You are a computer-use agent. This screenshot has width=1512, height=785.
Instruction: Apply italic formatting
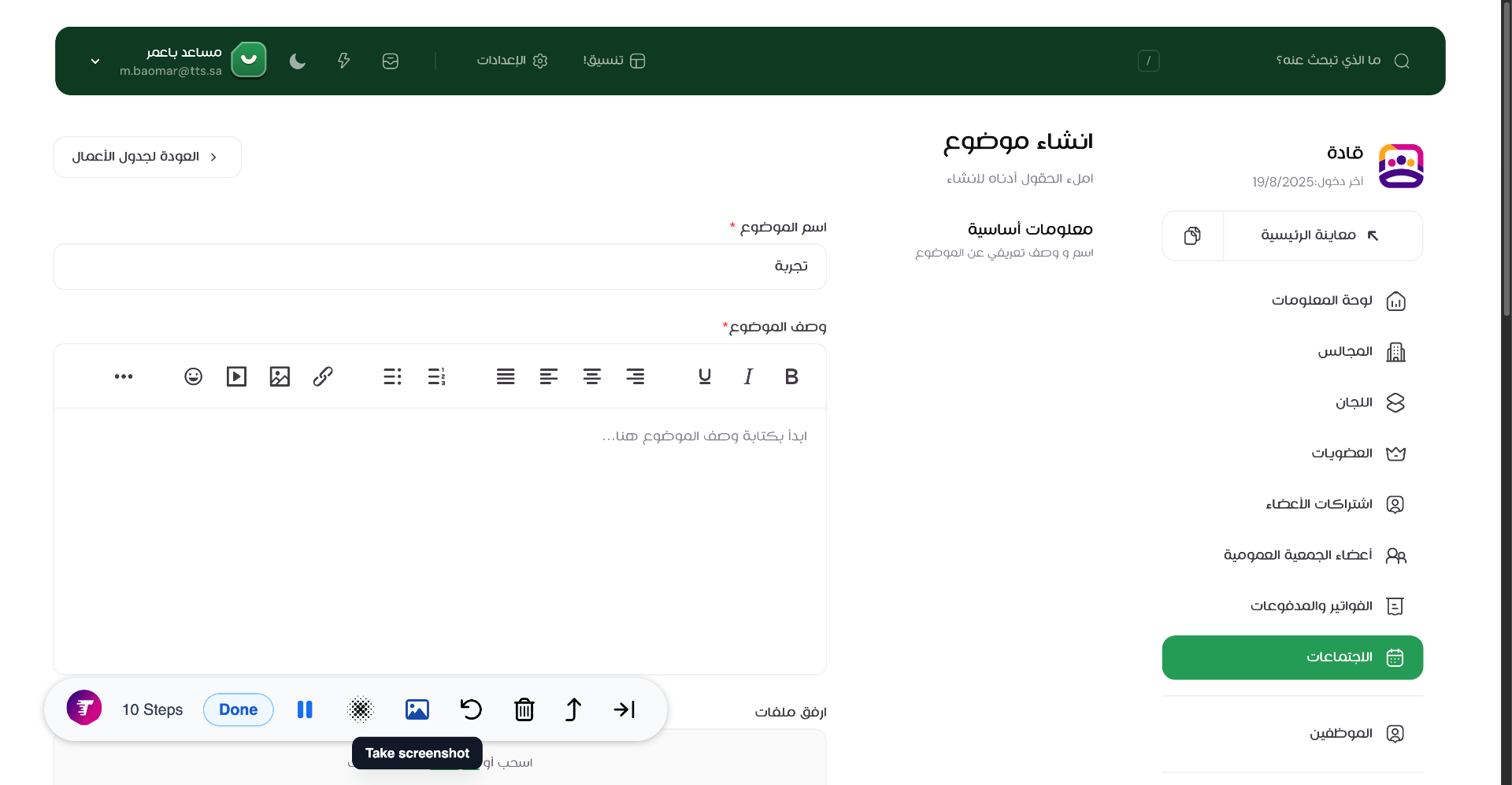pos(747,376)
